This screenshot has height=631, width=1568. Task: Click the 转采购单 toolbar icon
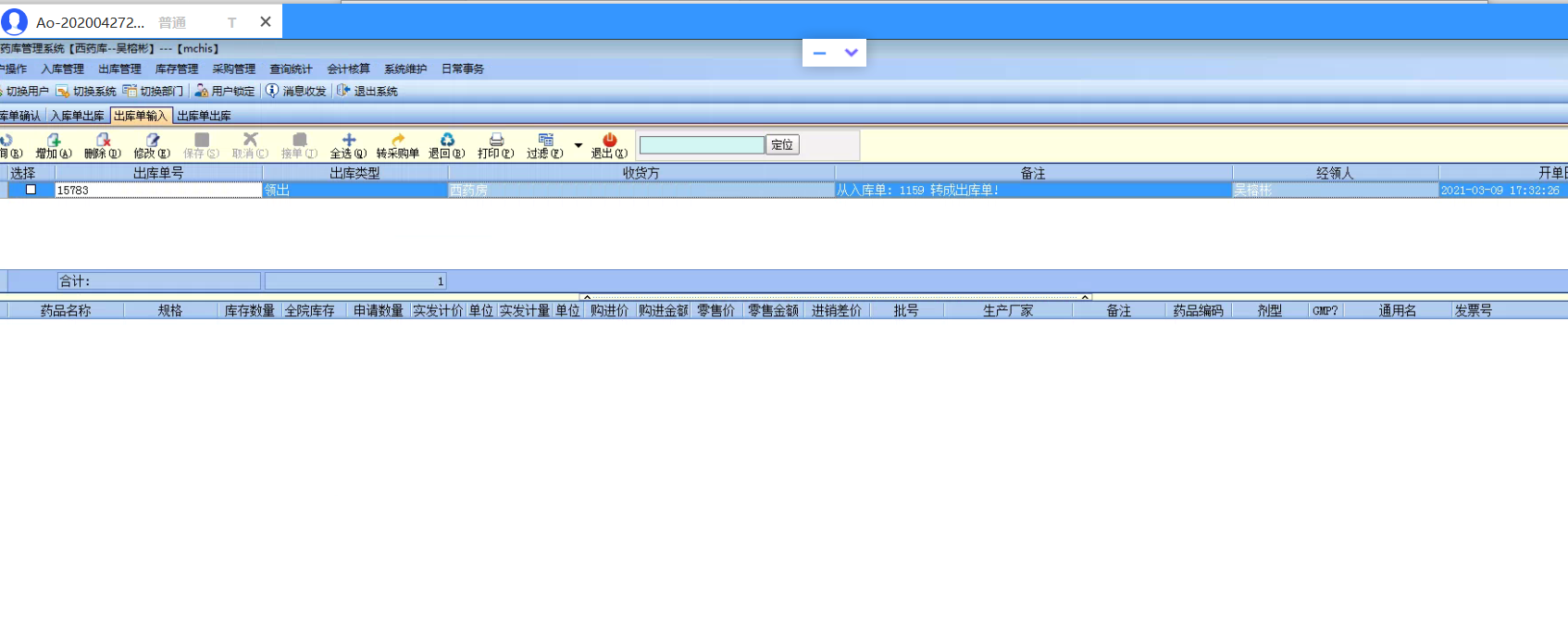tap(398, 146)
